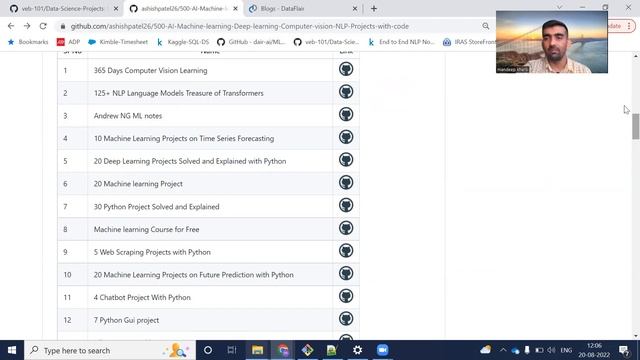Open GitHub link for Time Series Forecasting projects
The width and height of the screenshot is (640, 360).
346,137
